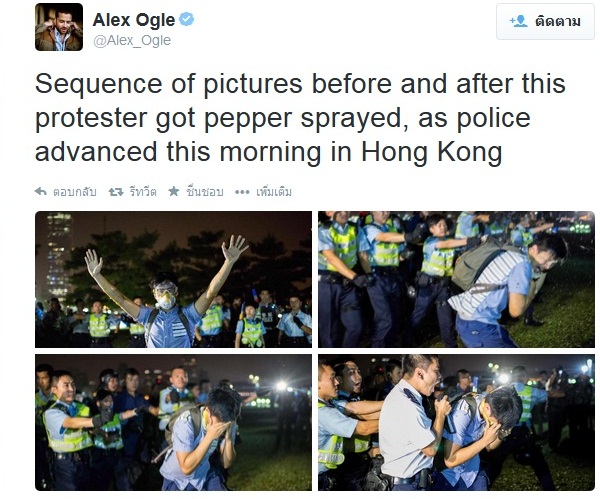This screenshot has width=600, height=499.
Task: Open photo of protester covering his face
Action: [x=173, y=422]
